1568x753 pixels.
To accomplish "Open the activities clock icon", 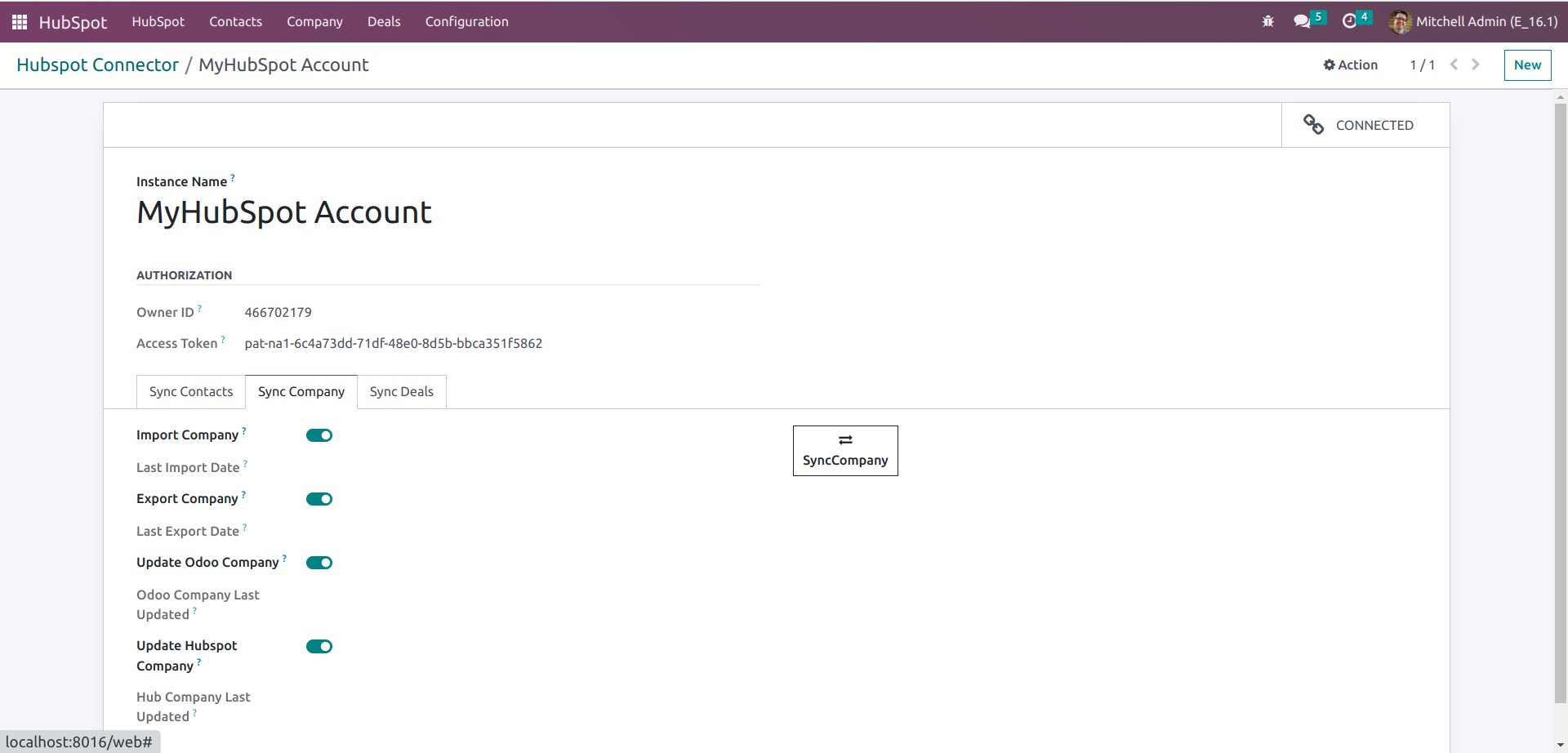I will click(x=1349, y=21).
